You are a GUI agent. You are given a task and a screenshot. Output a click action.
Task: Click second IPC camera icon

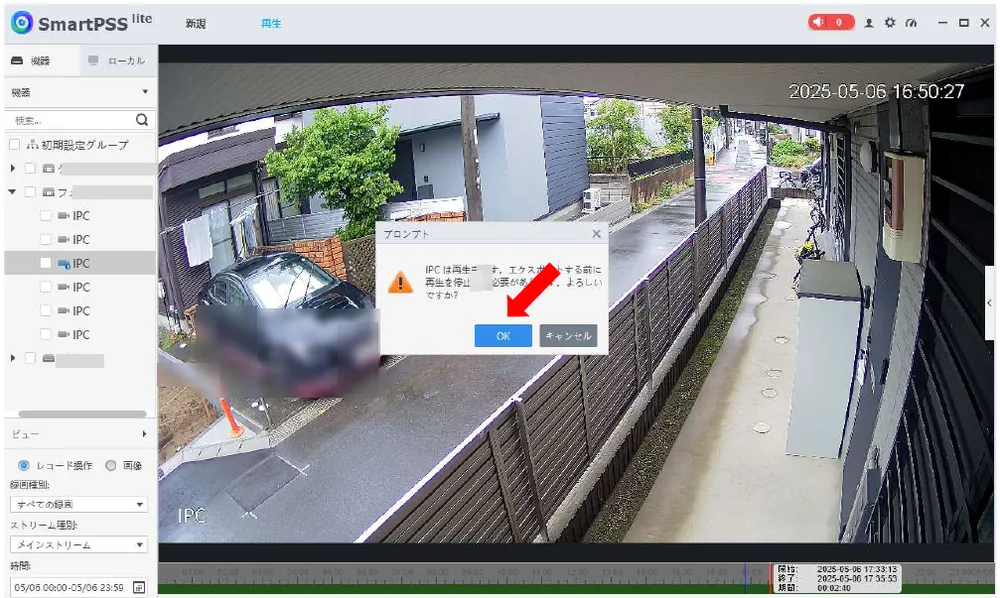(x=64, y=239)
